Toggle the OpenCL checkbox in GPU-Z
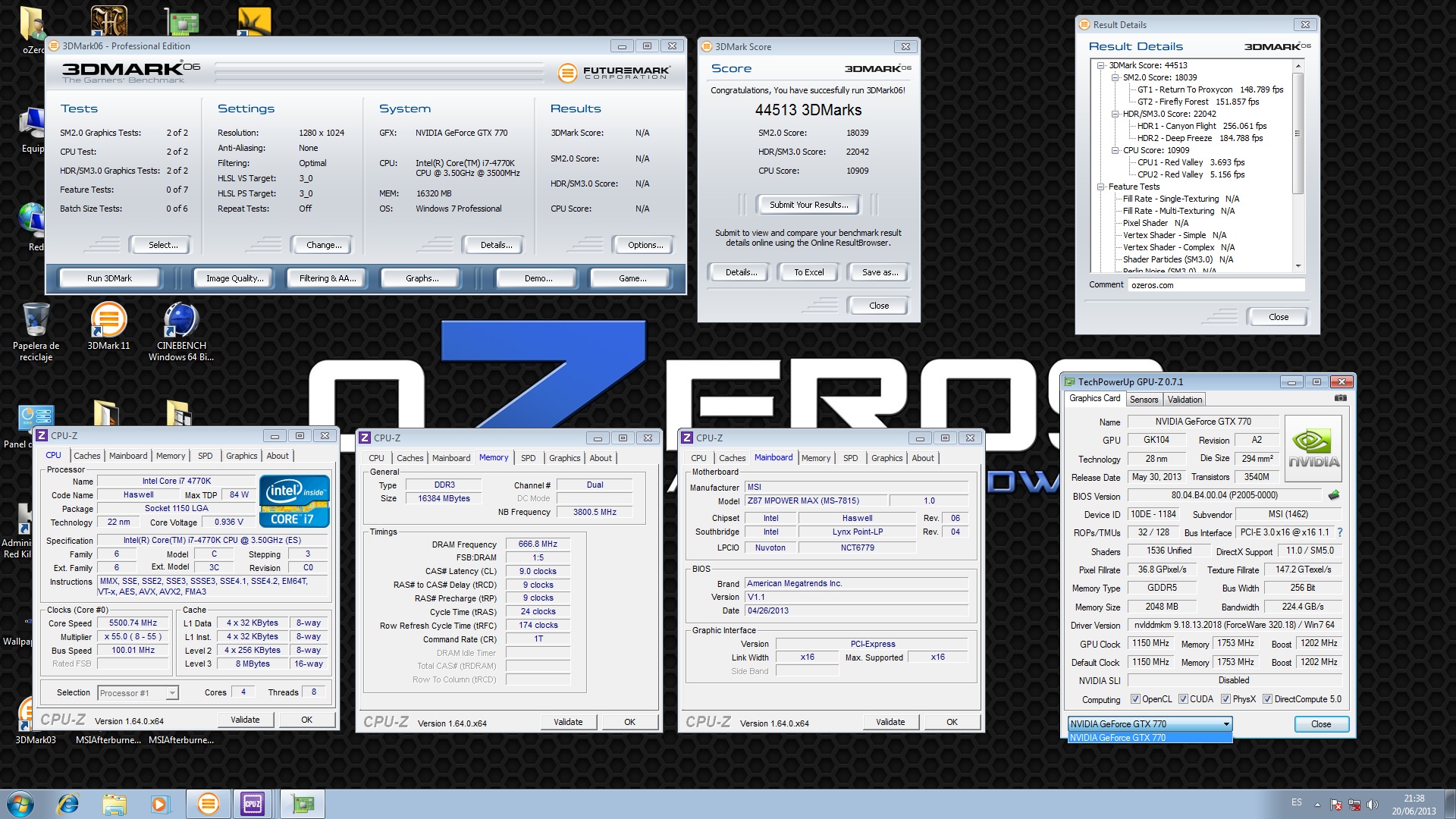 (1135, 699)
